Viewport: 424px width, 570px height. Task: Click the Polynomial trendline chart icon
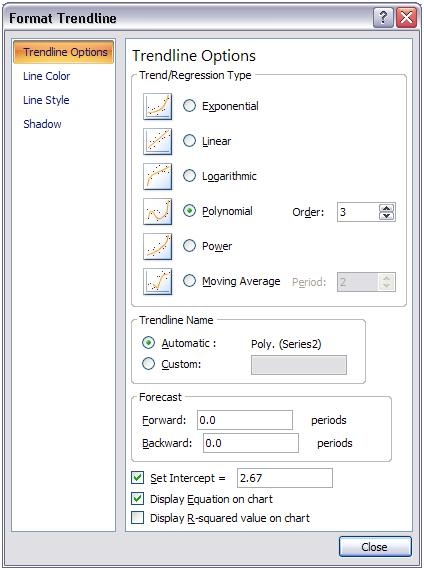157,211
